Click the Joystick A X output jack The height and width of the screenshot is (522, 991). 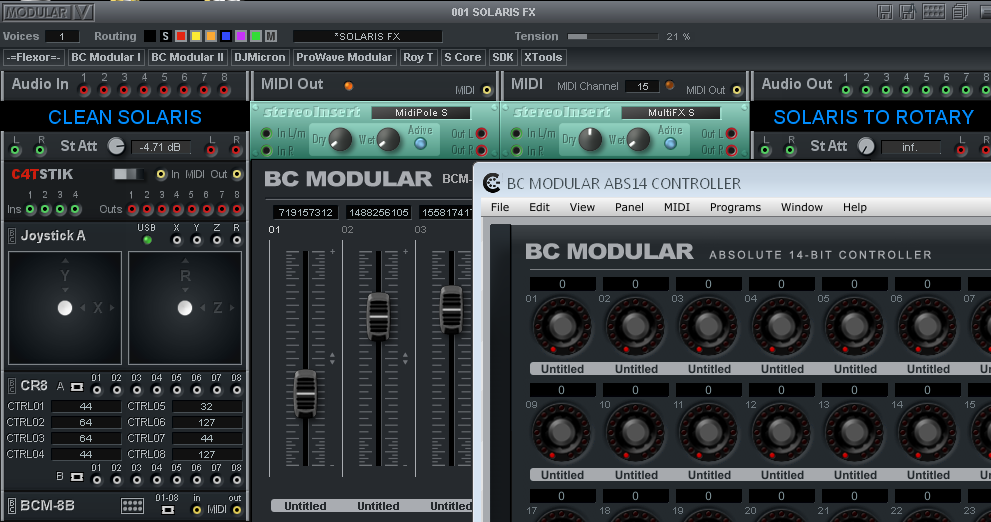176,240
